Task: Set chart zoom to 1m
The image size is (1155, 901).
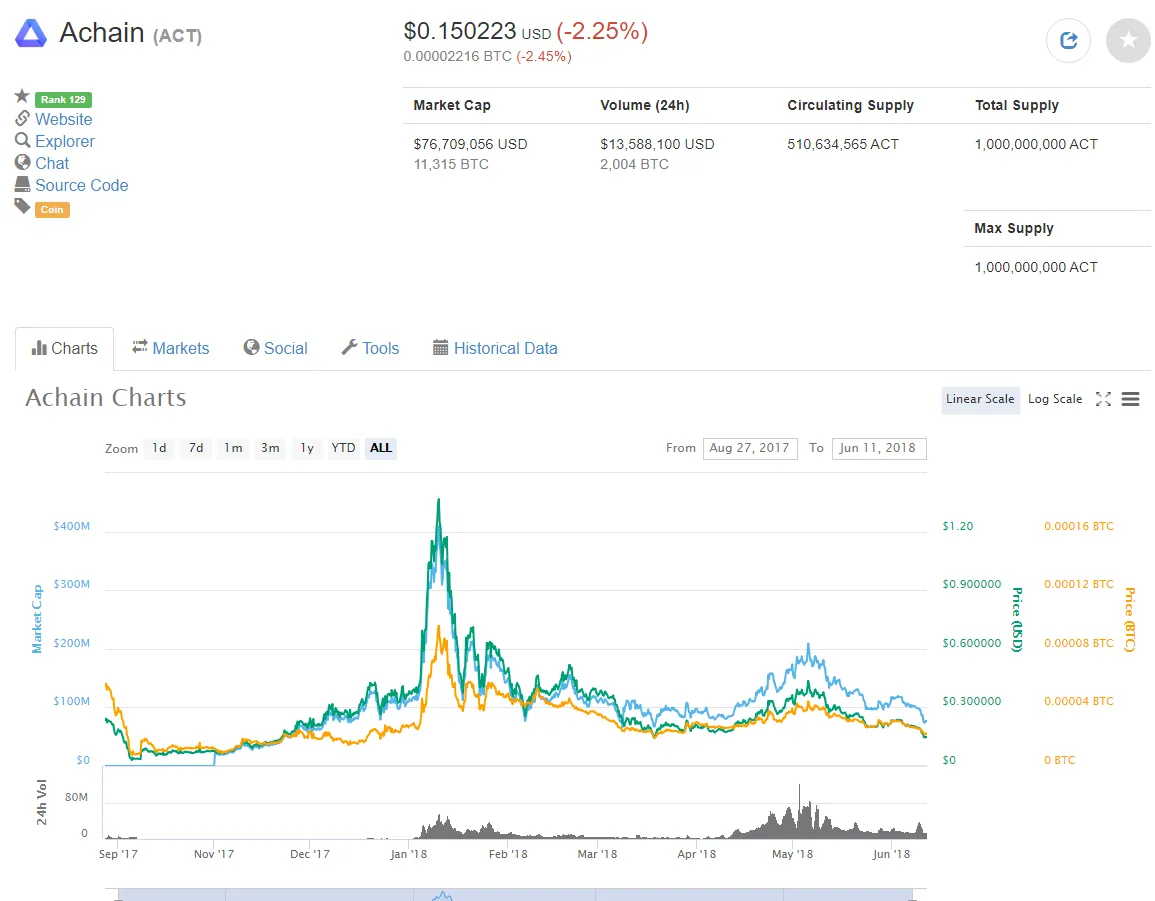Action: (x=233, y=448)
